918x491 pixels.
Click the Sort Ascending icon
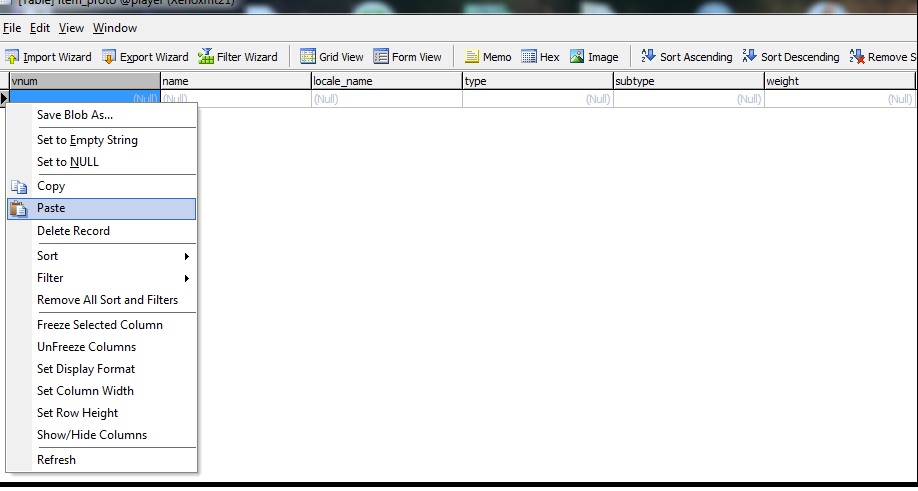coord(648,56)
